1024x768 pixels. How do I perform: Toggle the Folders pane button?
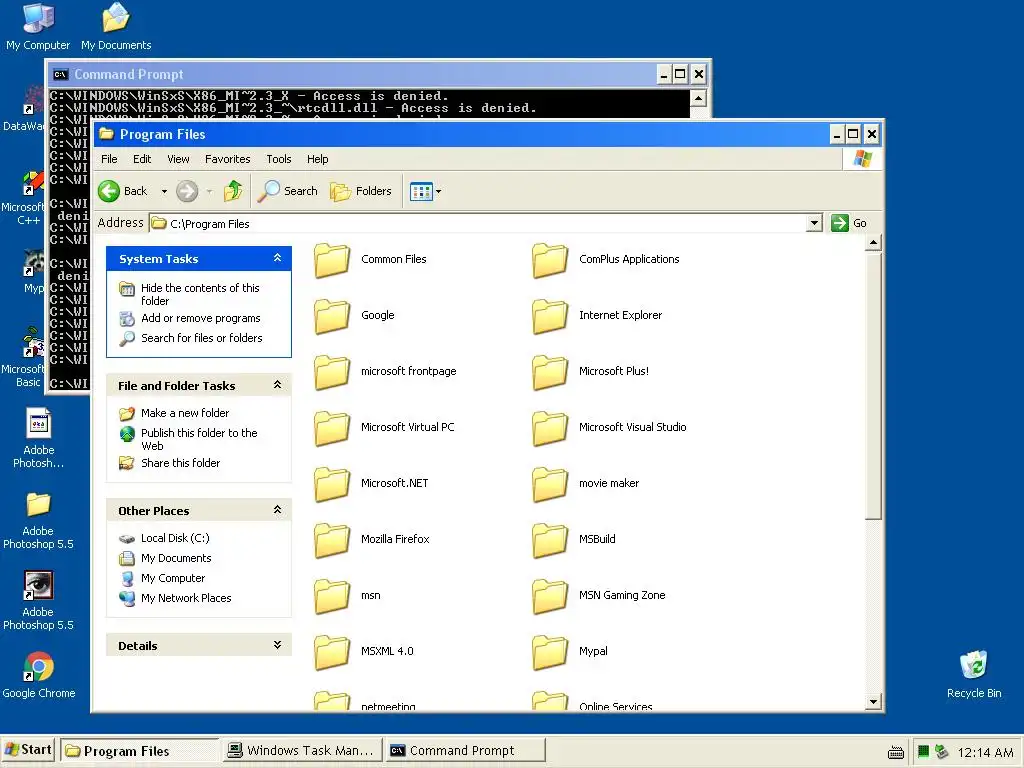[x=361, y=191]
